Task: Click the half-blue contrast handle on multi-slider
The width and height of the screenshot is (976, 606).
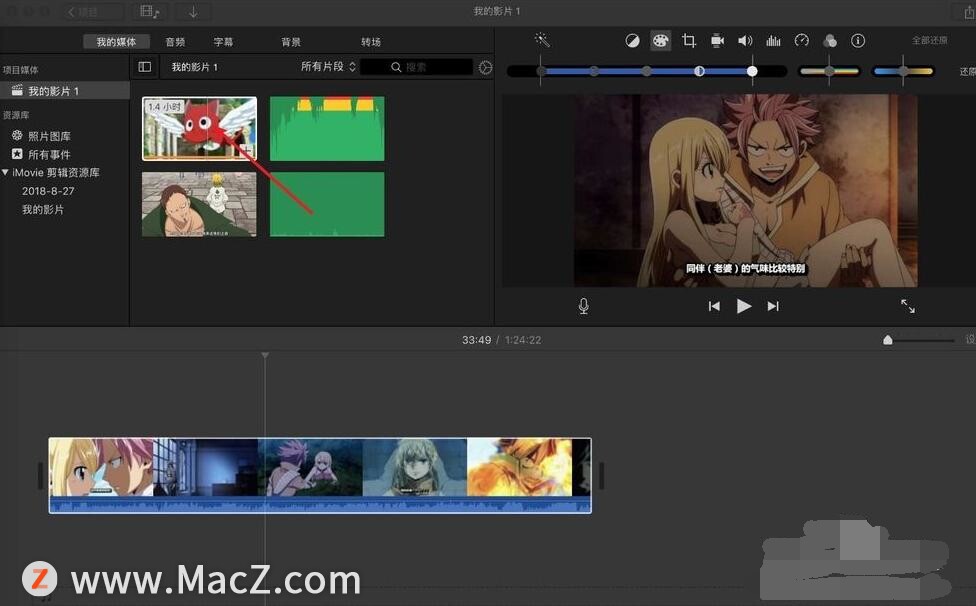Action: [699, 71]
